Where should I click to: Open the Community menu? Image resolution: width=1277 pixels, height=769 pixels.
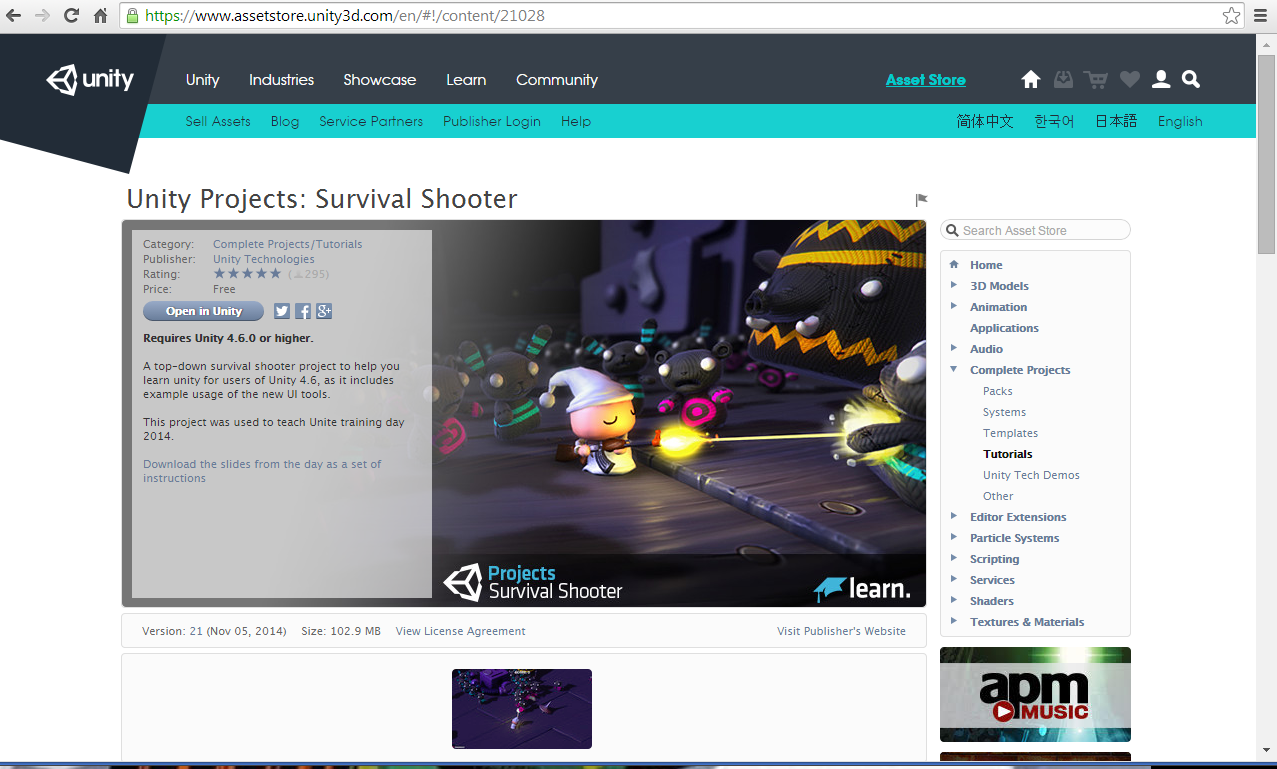tap(557, 80)
